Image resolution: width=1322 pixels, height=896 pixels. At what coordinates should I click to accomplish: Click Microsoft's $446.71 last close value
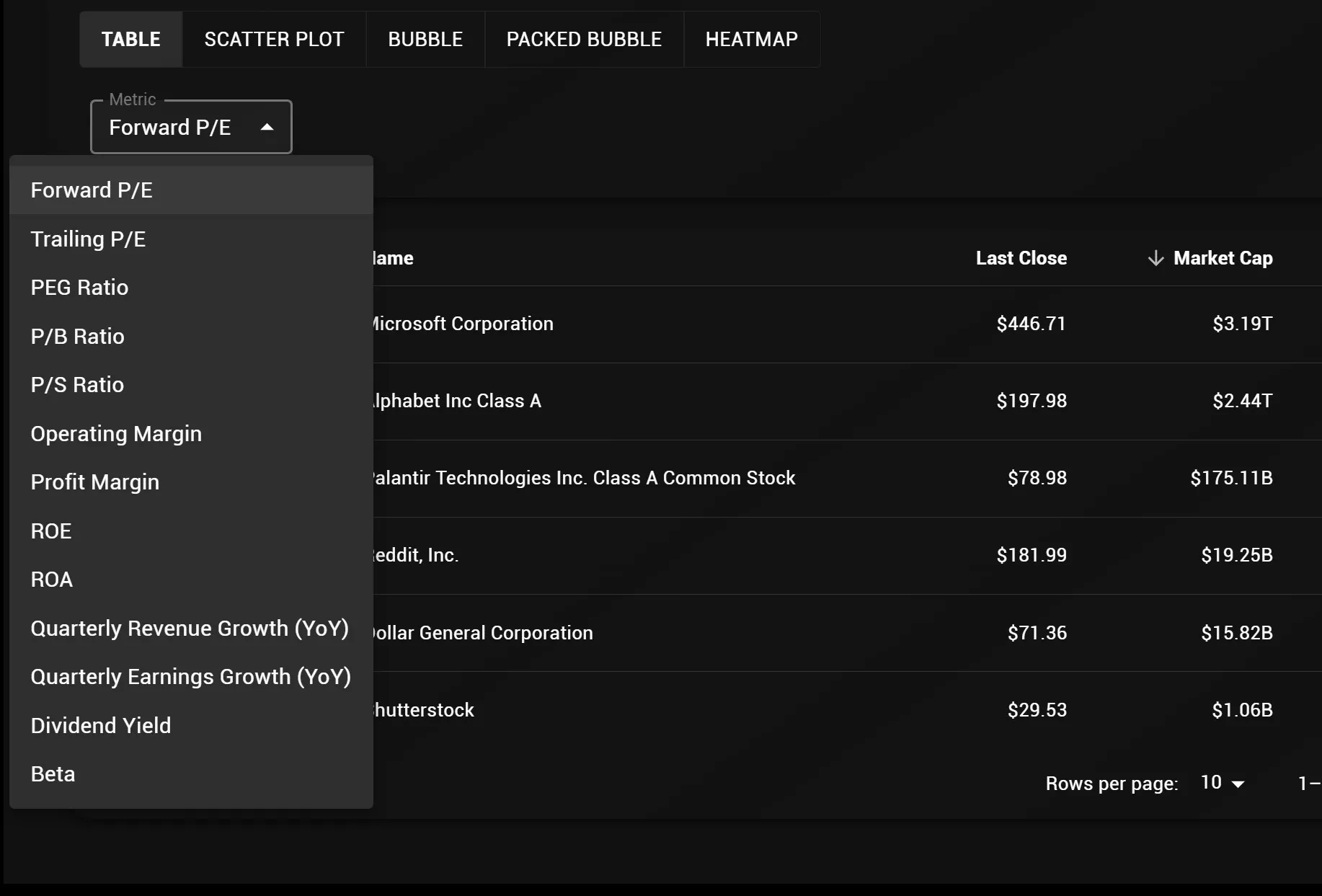[x=1032, y=324]
